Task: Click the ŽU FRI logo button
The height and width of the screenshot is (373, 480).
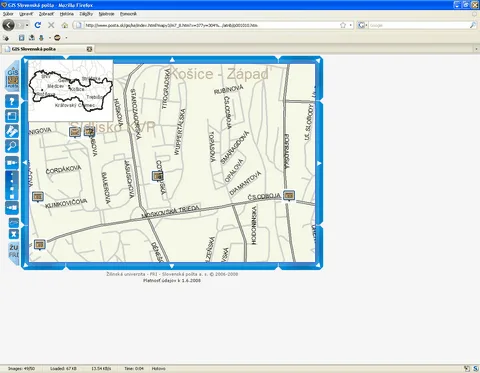Action: (x=14, y=252)
